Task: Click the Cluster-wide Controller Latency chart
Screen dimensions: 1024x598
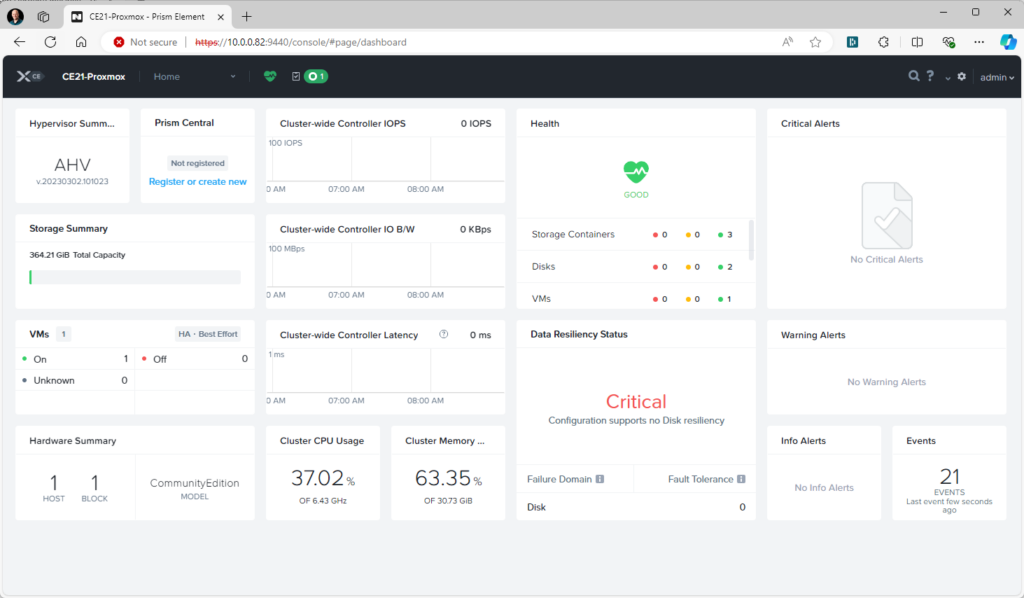Action: click(x=385, y=370)
